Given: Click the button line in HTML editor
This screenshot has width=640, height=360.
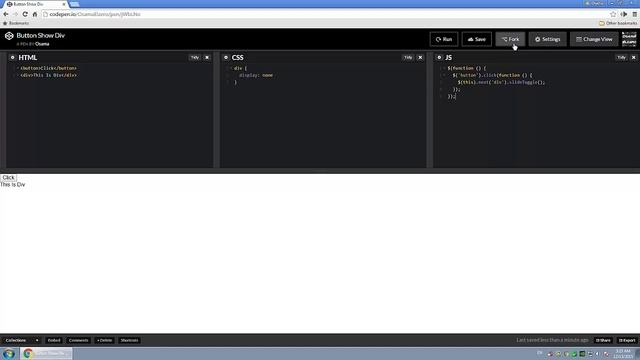Looking at the screenshot, I should coord(48,68).
